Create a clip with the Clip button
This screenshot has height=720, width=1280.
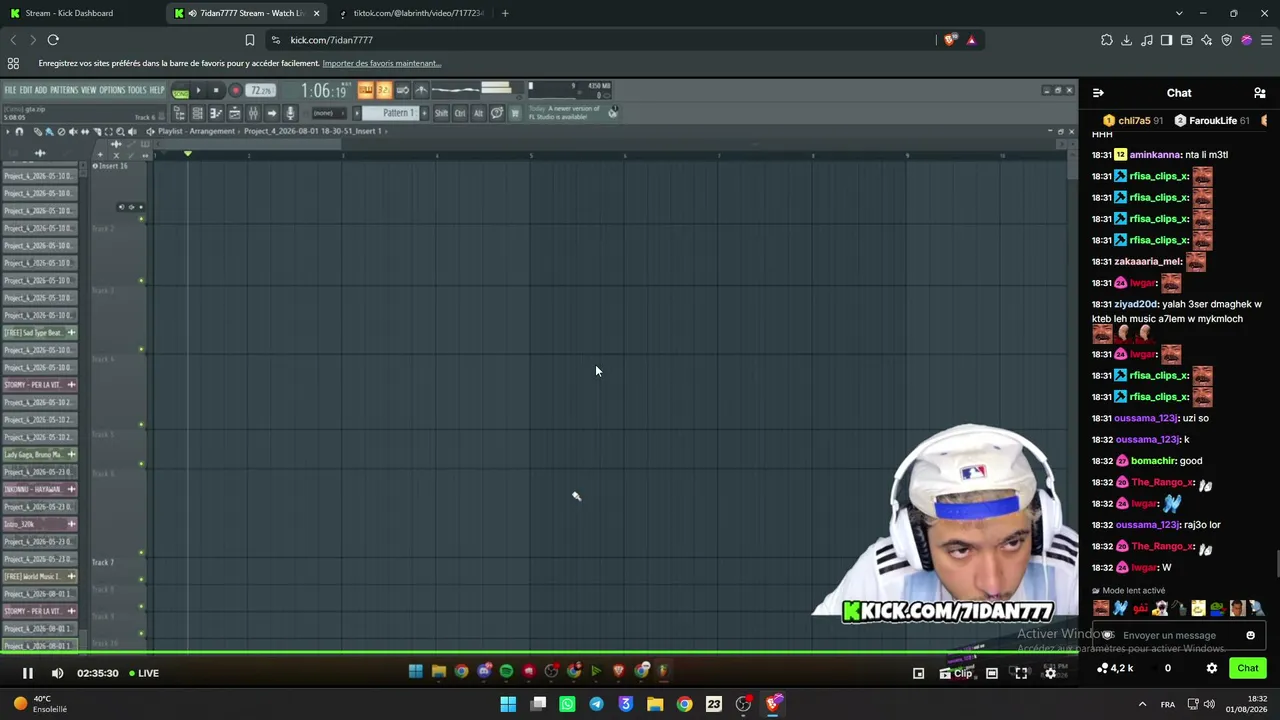pos(956,673)
